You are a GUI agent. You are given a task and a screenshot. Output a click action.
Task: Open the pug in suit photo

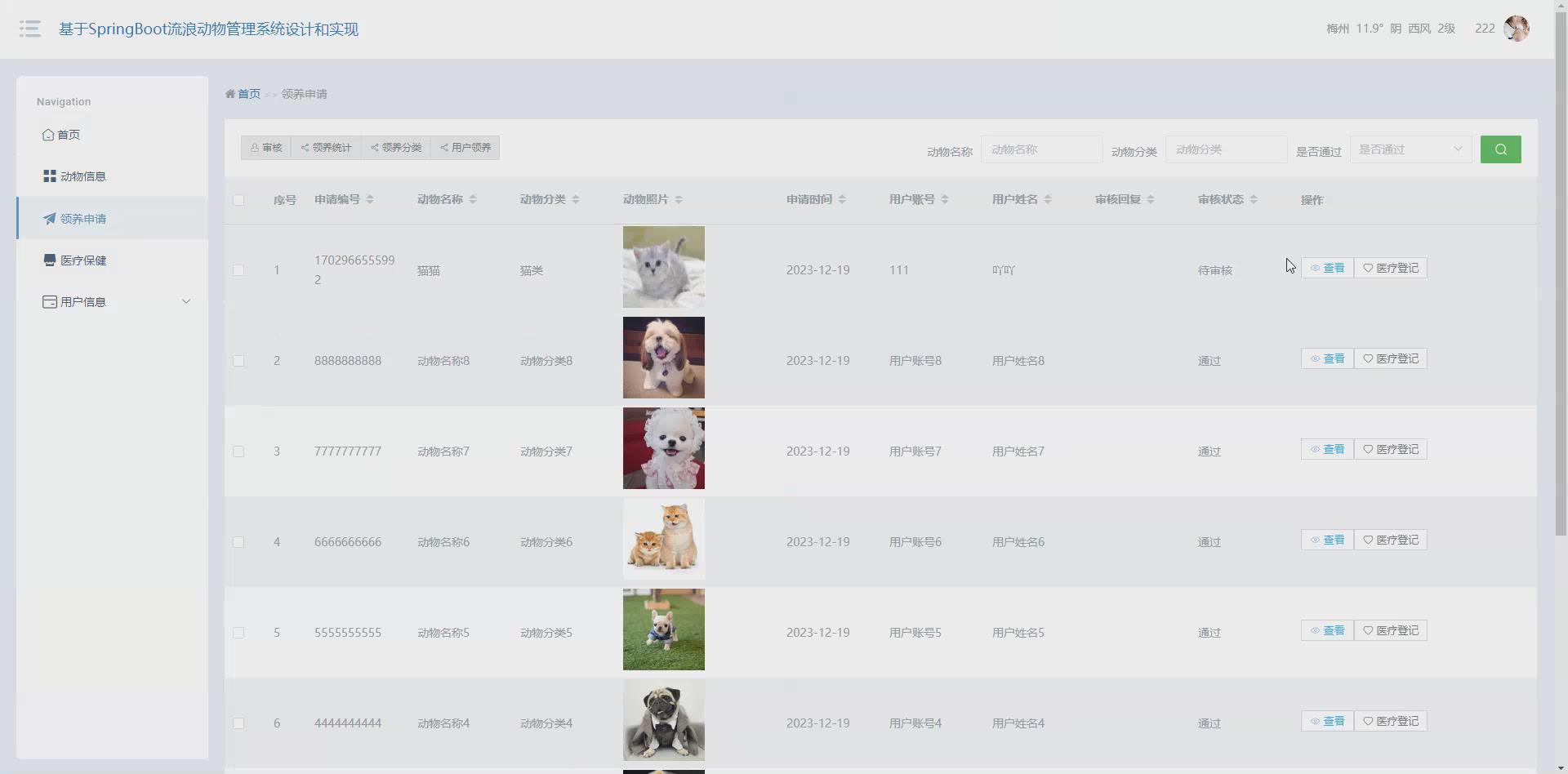(664, 720)
